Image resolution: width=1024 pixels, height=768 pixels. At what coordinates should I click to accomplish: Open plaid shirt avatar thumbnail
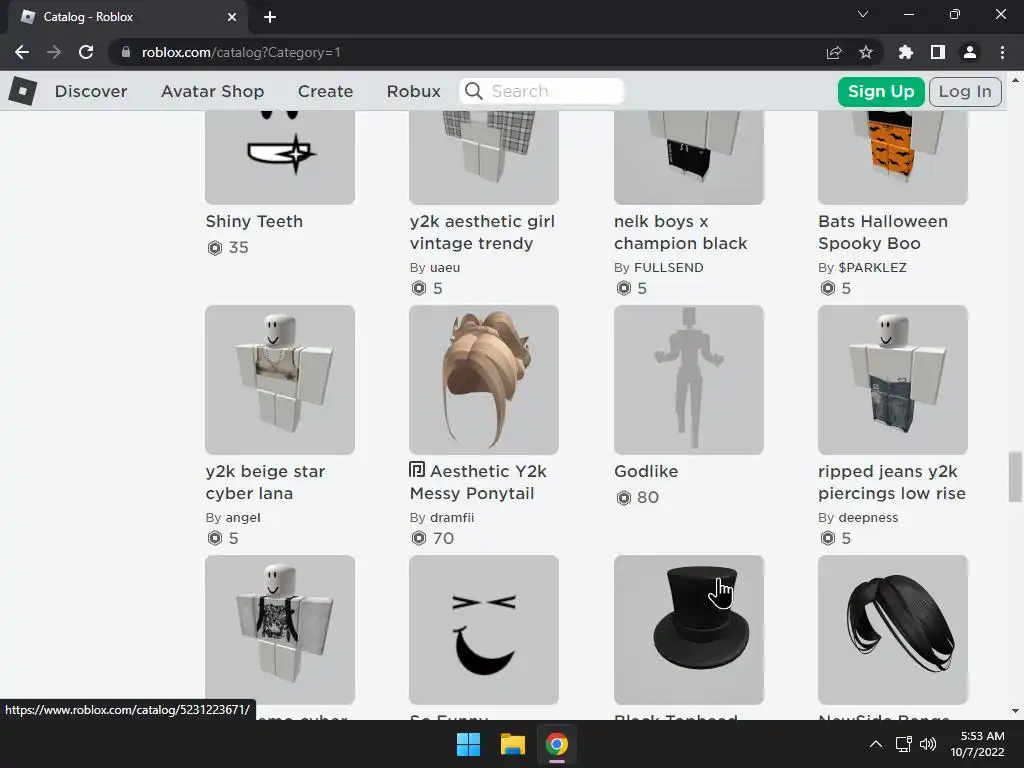pyautogui.click(x=484, y=157)
